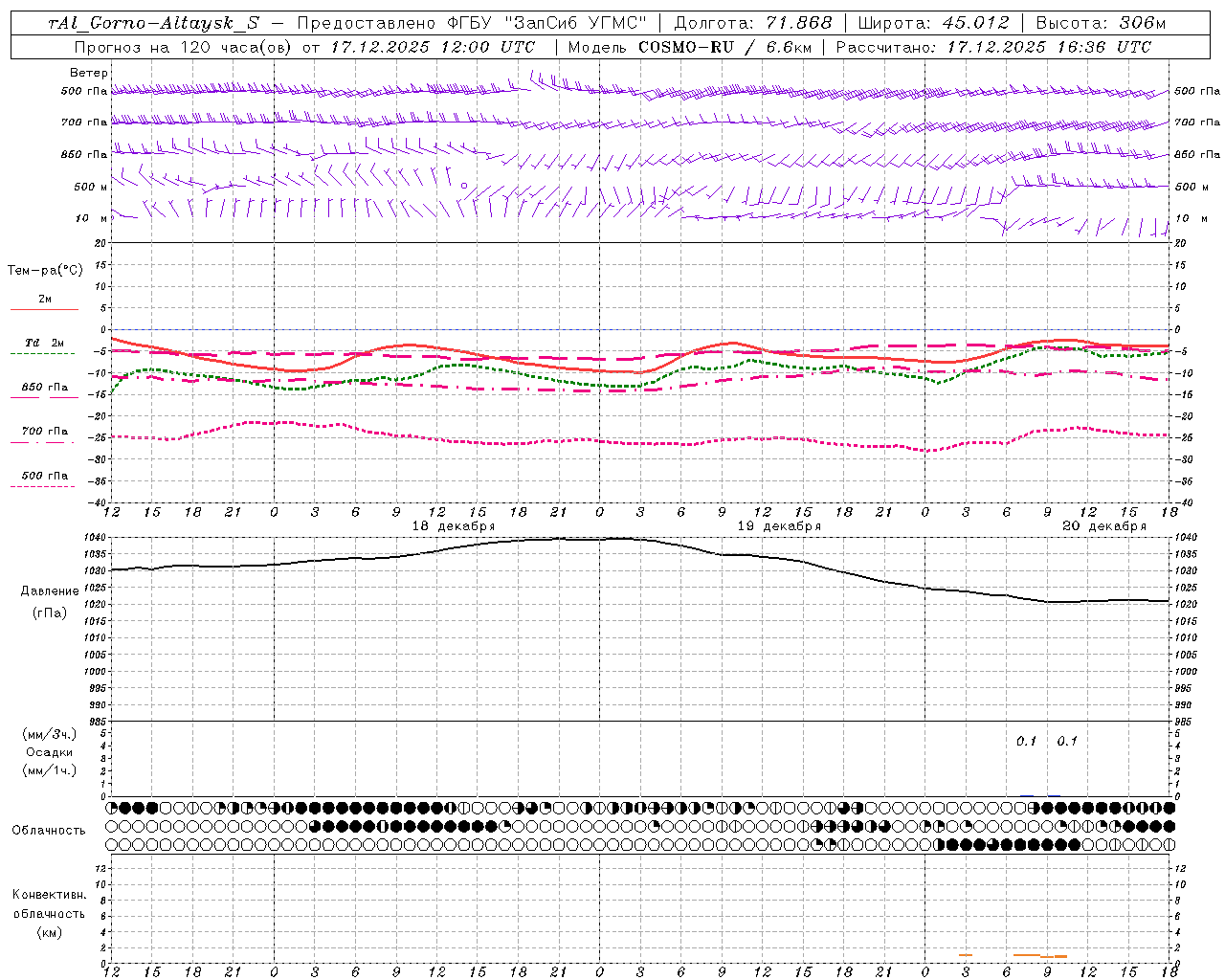Click the Осадки precipitation label
The height and width of the screenshot is (980, 1225).
(x=50, y=752)
